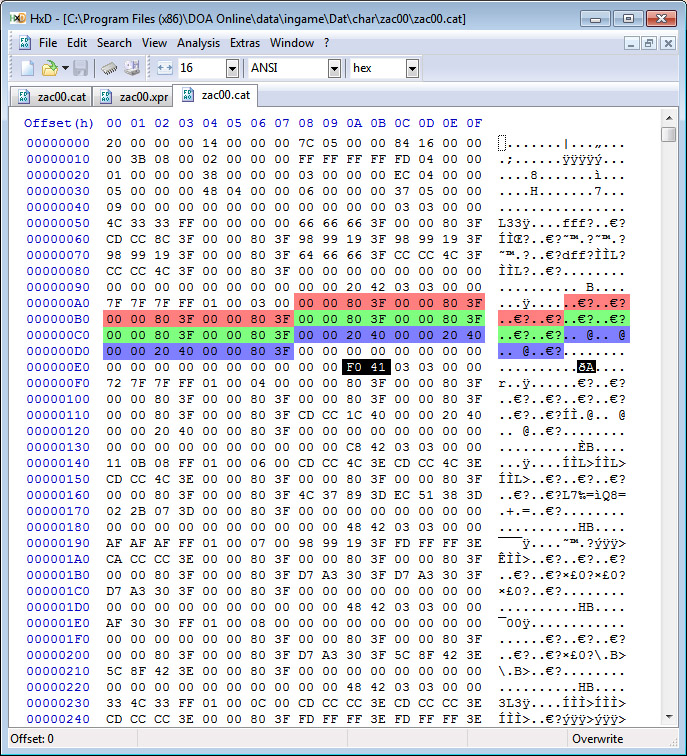The image size is (687, 756).
Task: Close the inner document window
Action: (668, 43)
